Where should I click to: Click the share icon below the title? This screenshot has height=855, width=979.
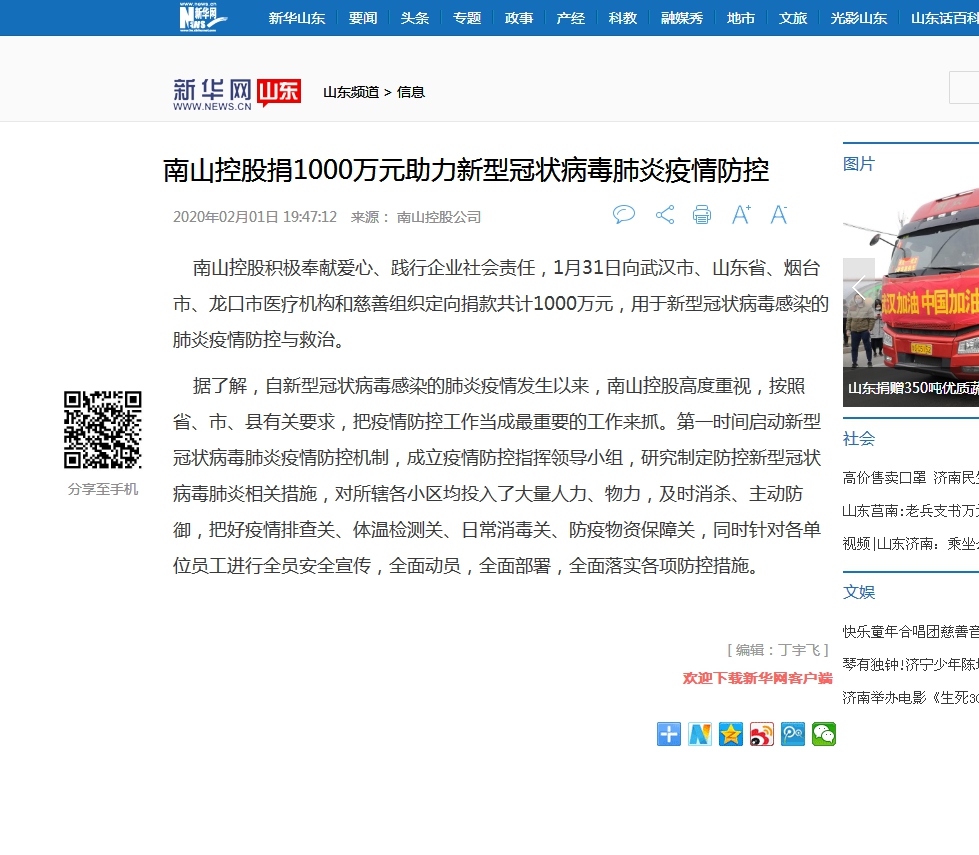coord(664,215)
